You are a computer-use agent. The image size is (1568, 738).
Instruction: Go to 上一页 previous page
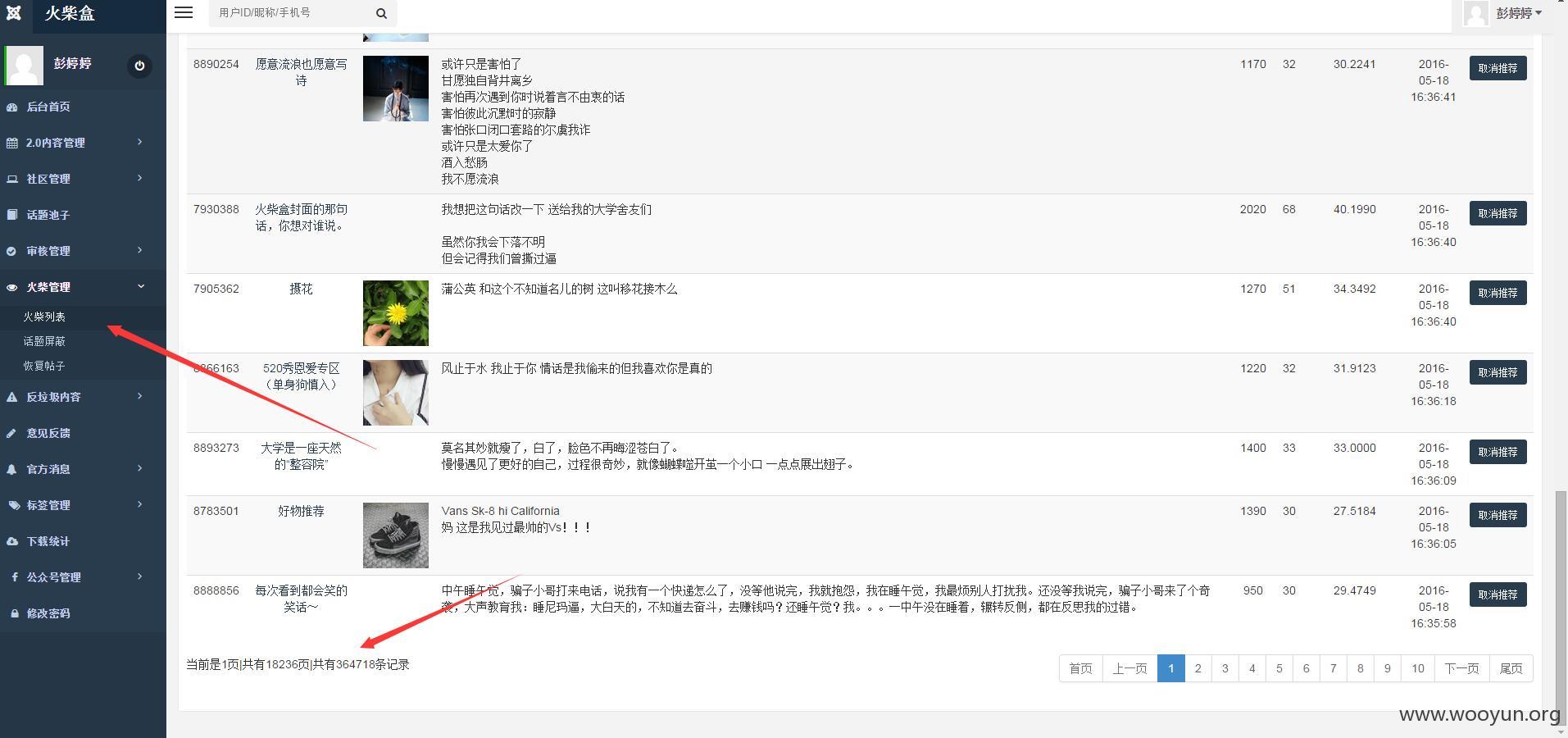point(1130,668)
